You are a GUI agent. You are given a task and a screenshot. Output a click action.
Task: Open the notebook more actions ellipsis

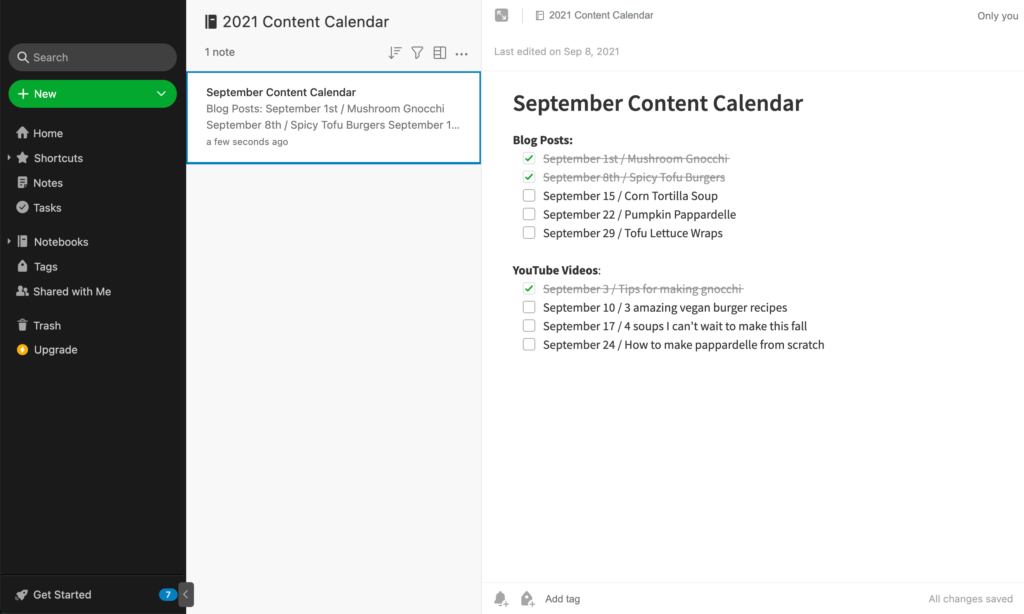tap(461, 53)
